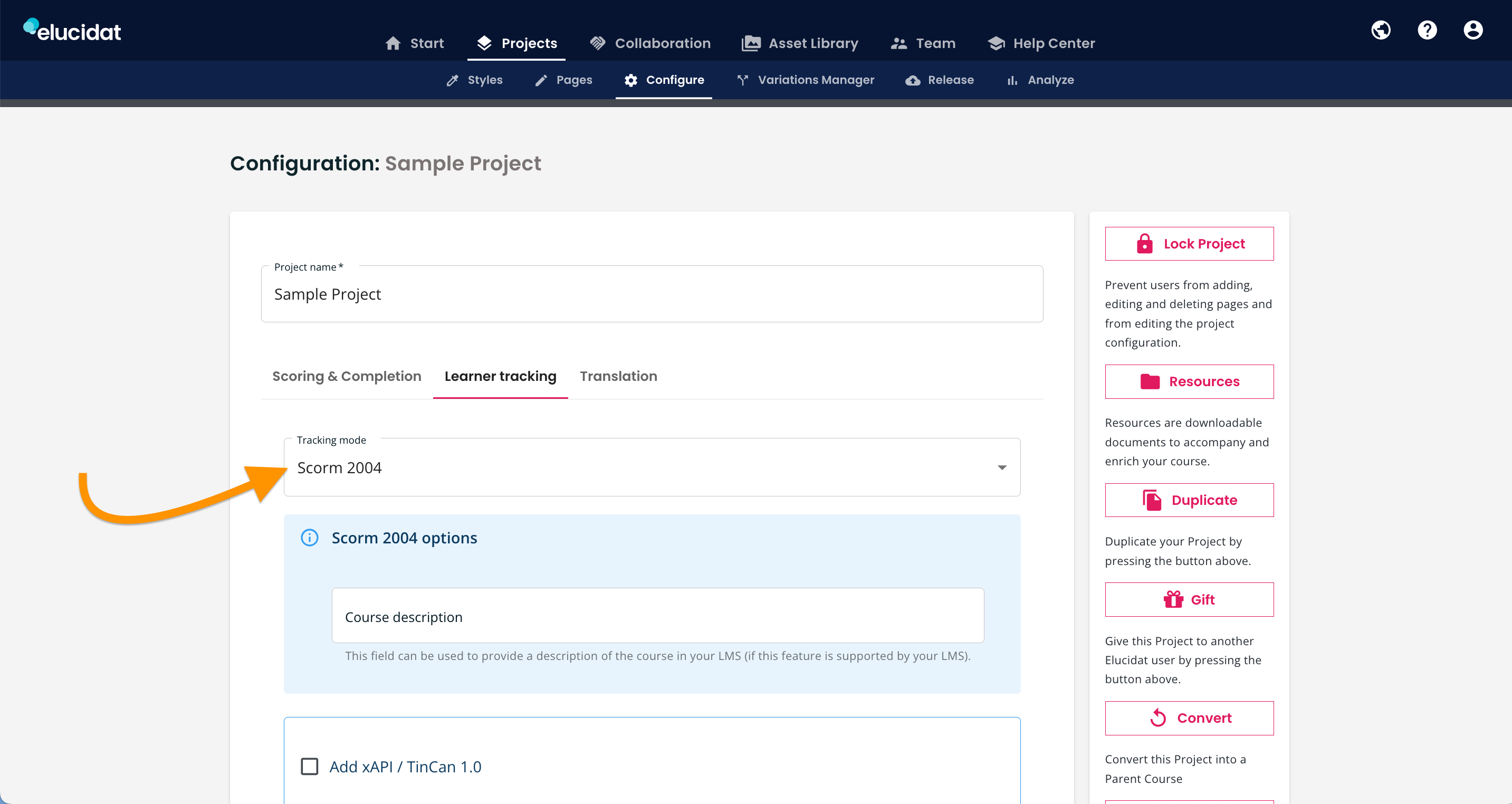Click the Elucidat logo
The image size is (1512, 804).
click(x=72, y=31)
